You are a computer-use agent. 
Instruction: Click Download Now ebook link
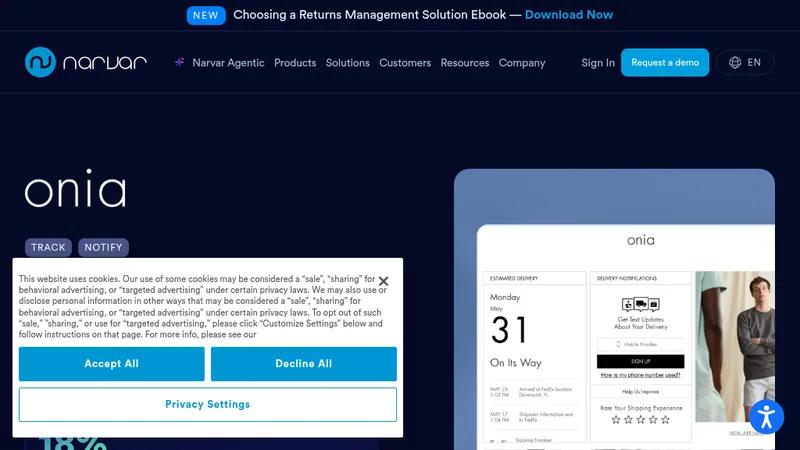click(569, 15)
